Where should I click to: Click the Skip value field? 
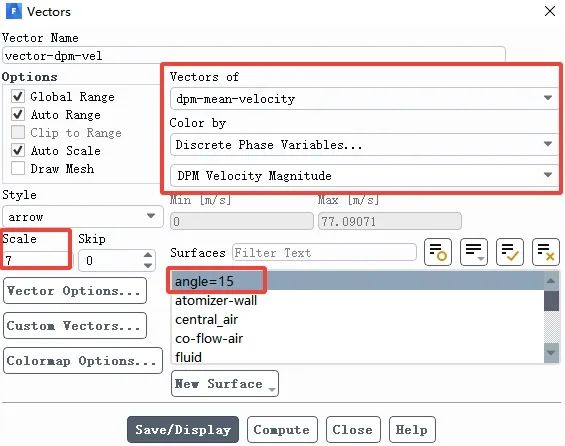click(x=110, y=260)
